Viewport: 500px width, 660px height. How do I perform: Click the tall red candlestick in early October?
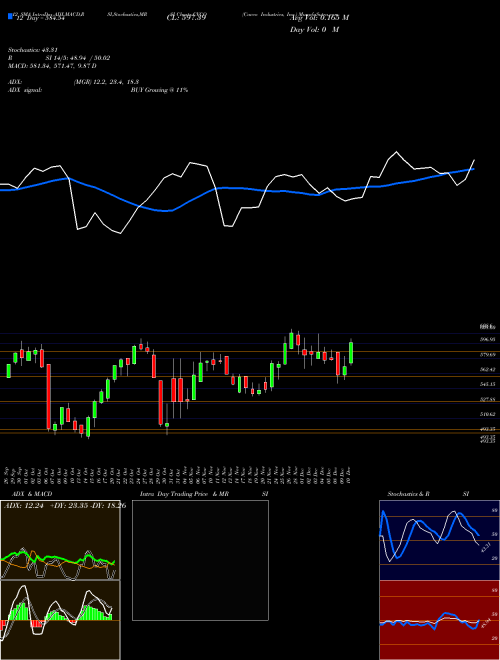(48, 397)
